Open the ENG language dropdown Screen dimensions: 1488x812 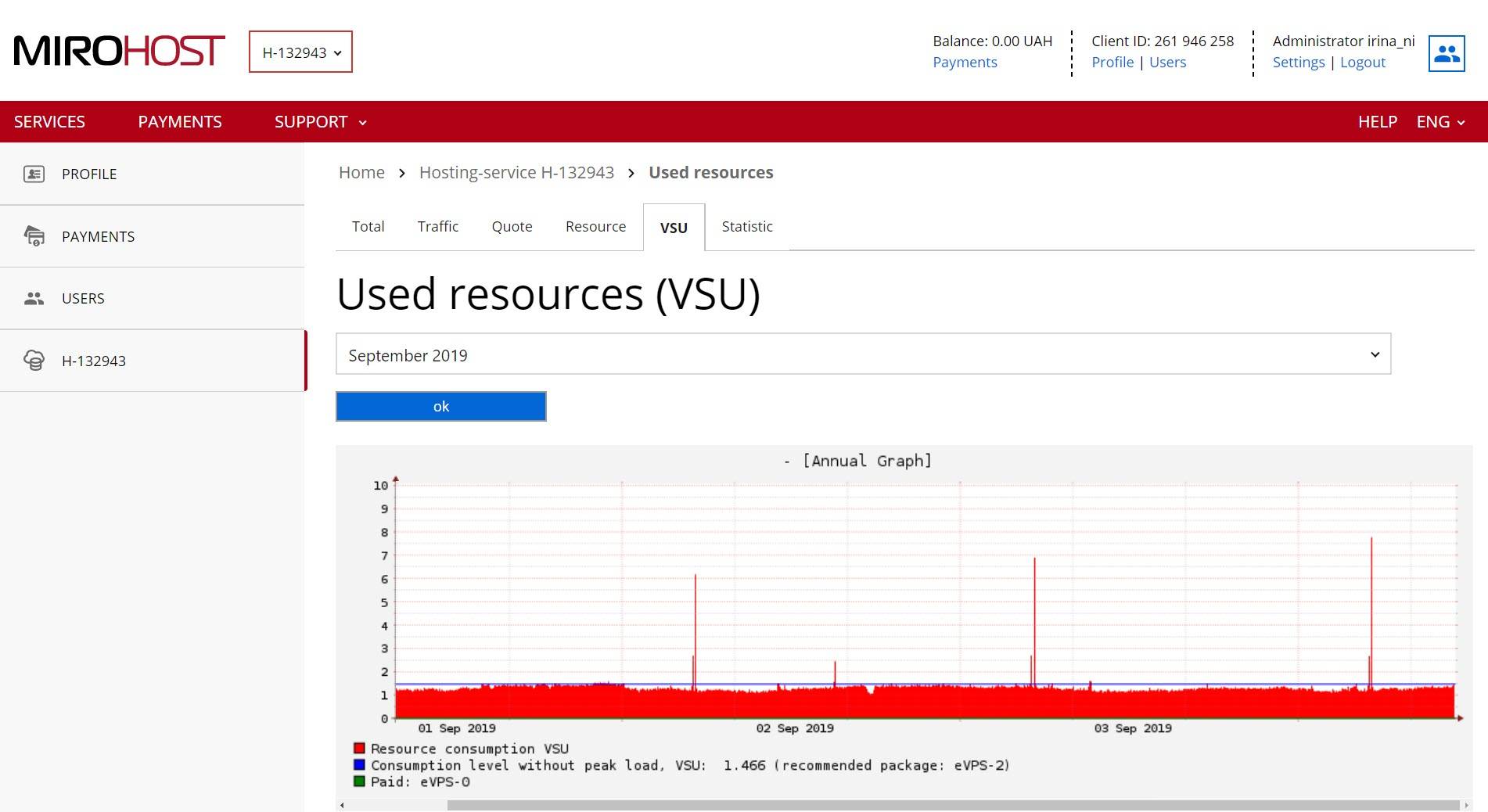pos(1440,122)
